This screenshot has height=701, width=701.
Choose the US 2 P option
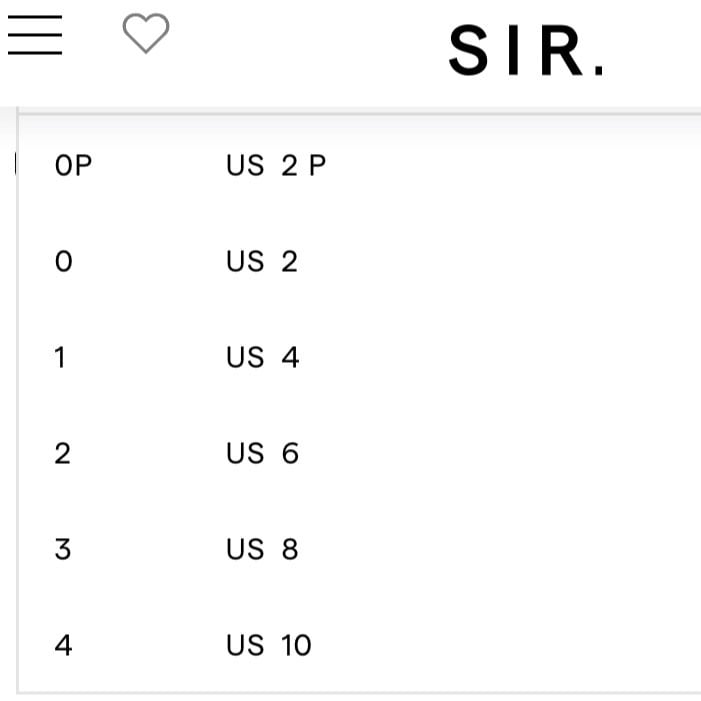[276, 165]
